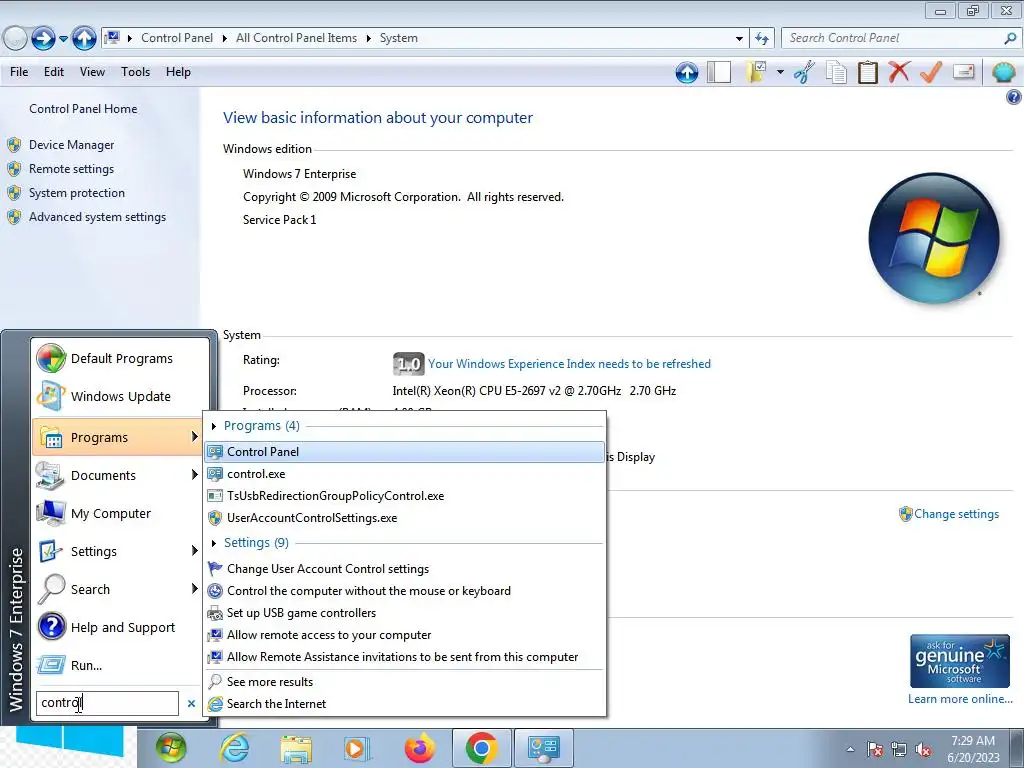Image resolution: width=1024 pixels, height=768 pixels.
Task: Open Run... from the Start menu
Action: [118, 665]
